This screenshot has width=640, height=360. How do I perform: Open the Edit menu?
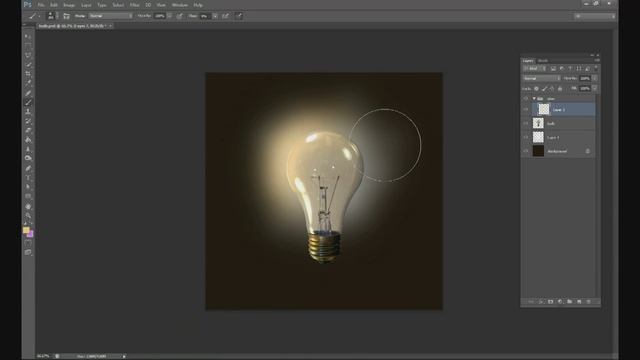click(x=53, y=5)
